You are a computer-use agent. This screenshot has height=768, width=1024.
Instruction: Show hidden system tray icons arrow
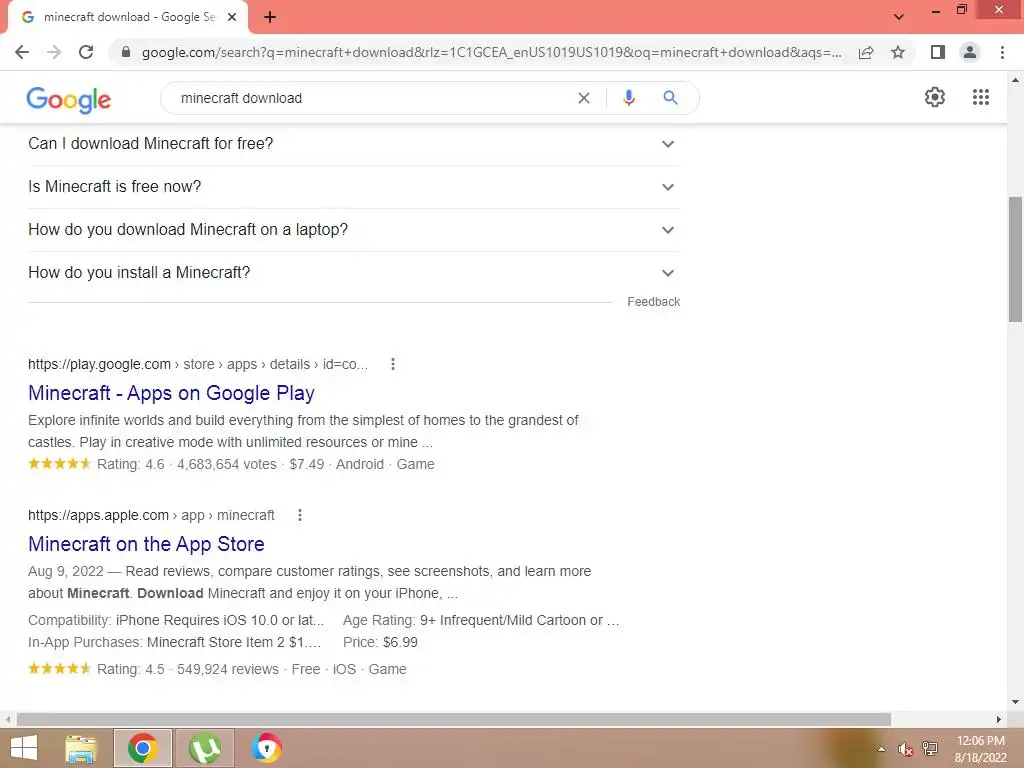coord(881,749)
